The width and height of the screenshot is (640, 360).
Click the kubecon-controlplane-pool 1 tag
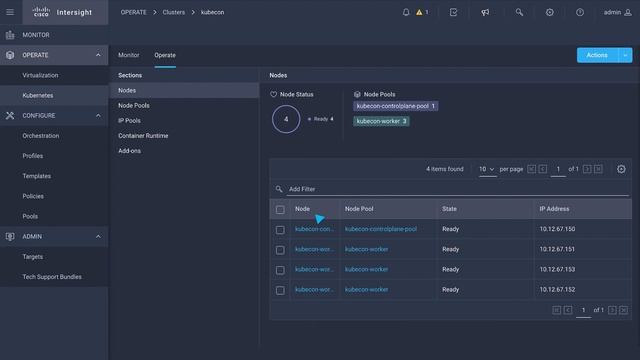point(396,106)
